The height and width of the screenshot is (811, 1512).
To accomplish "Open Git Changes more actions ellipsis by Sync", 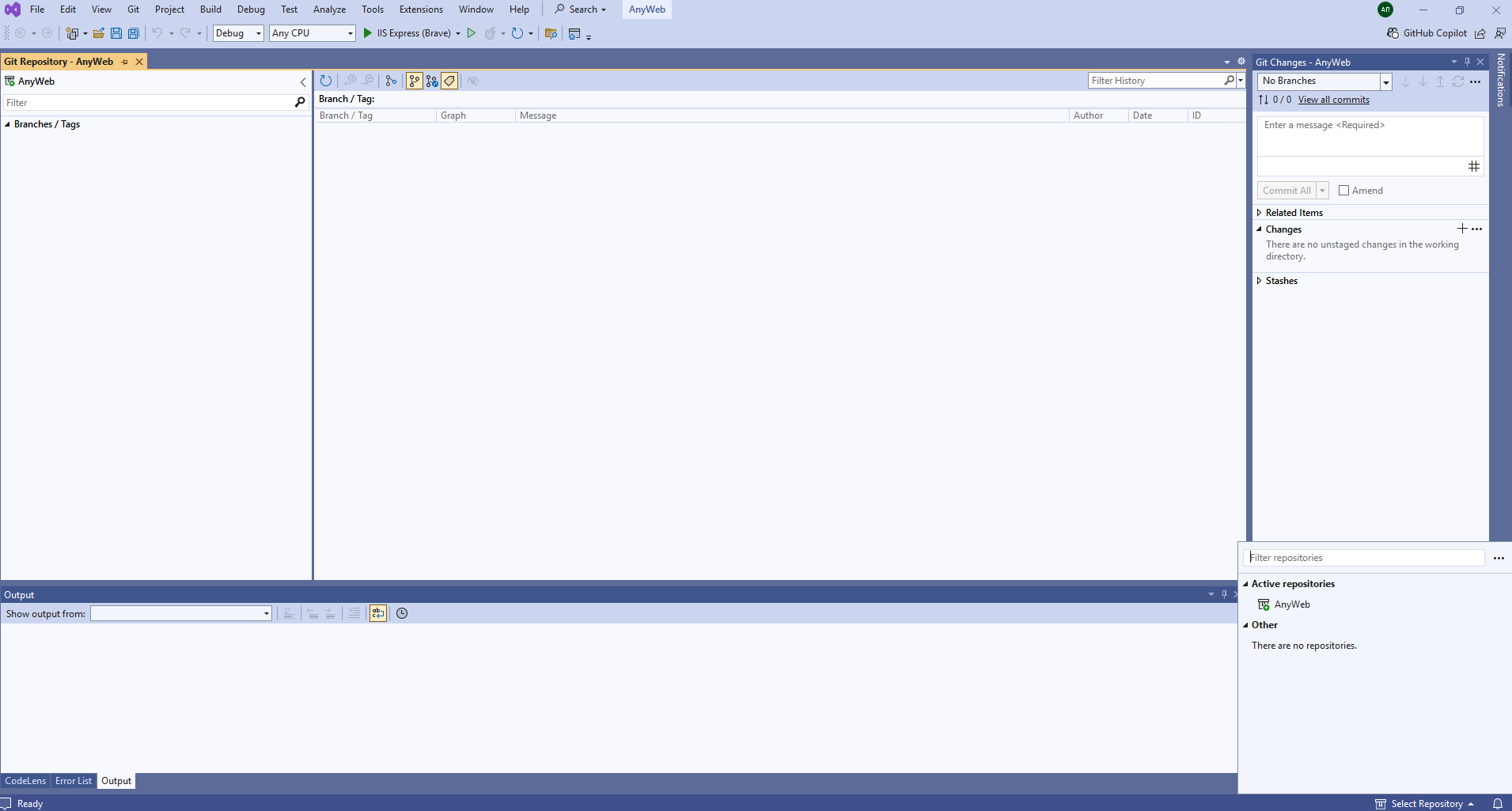I will tap(1476, 81).
